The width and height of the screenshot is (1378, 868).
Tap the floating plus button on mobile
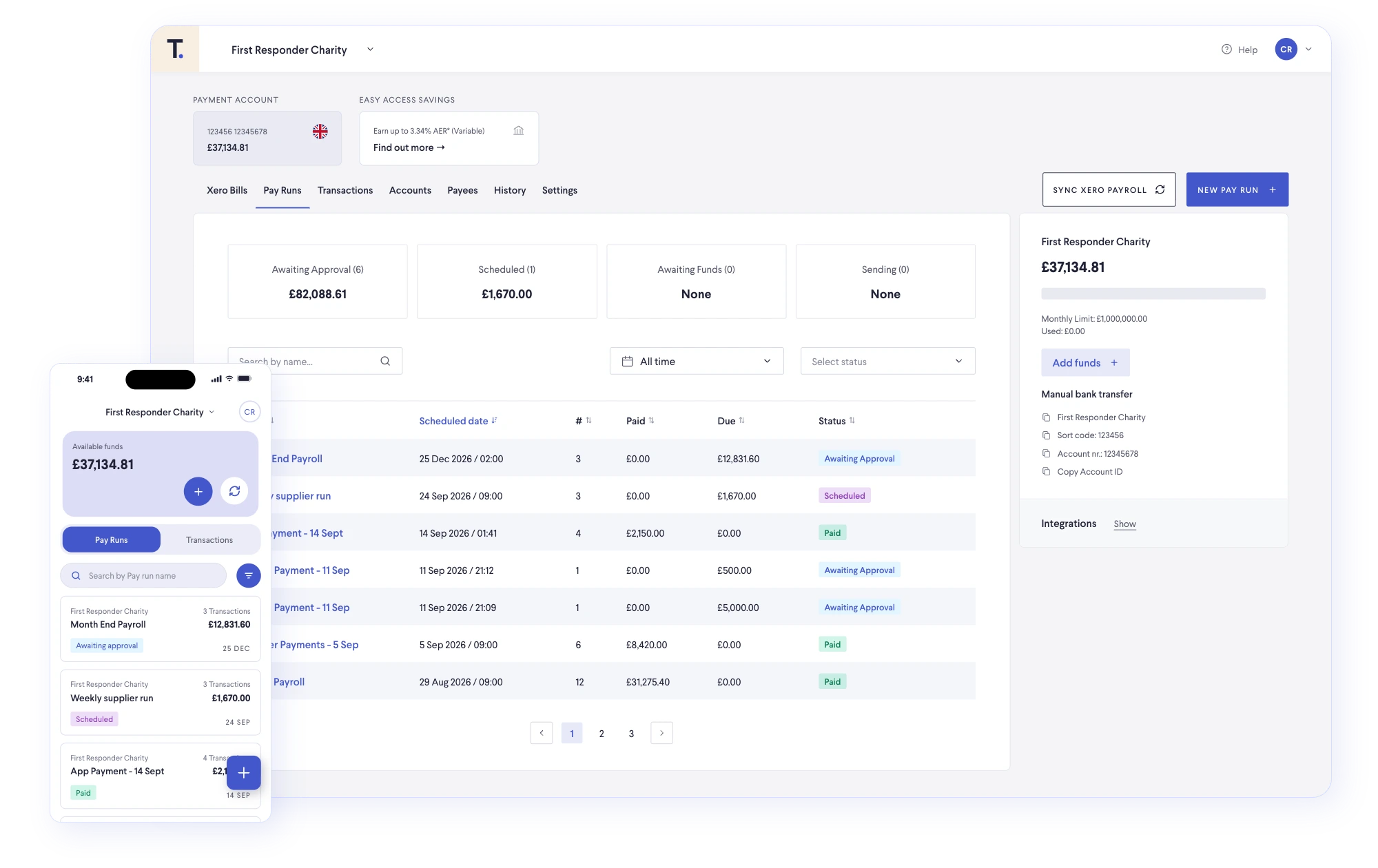pyautogui.click(x=244, y=773)
